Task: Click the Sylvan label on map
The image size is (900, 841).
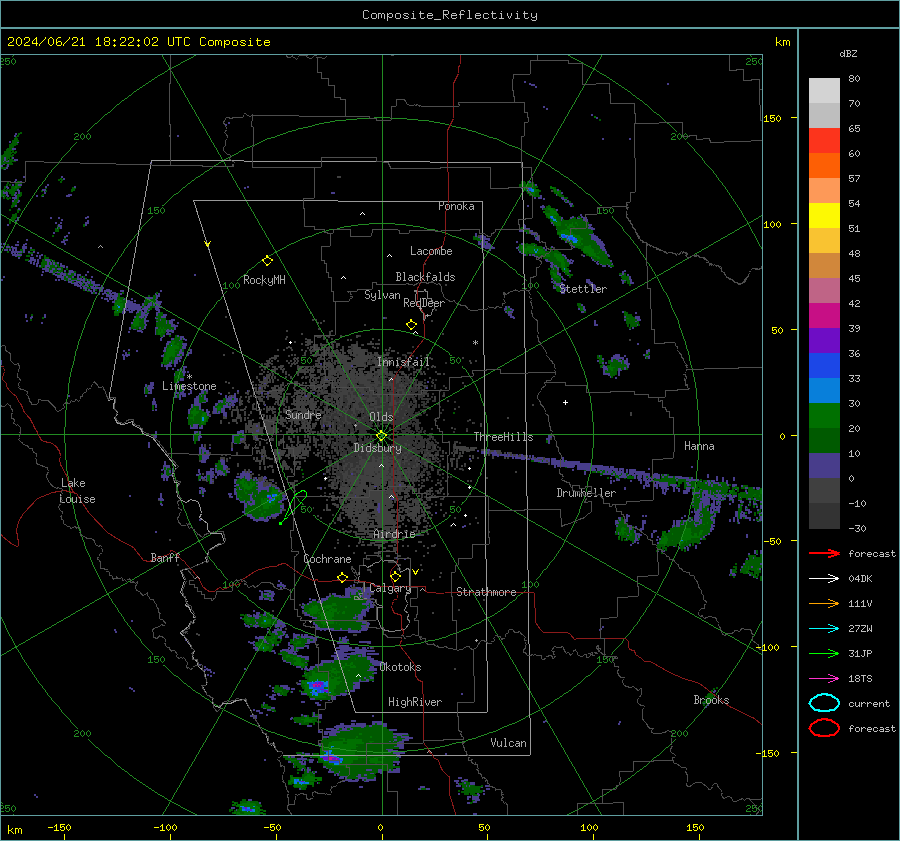Action: tap(382, 295)
